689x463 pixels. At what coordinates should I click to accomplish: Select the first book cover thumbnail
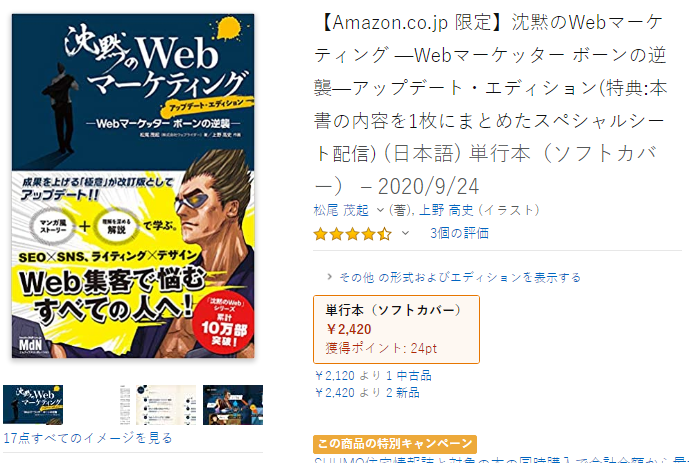click(33, 405)
